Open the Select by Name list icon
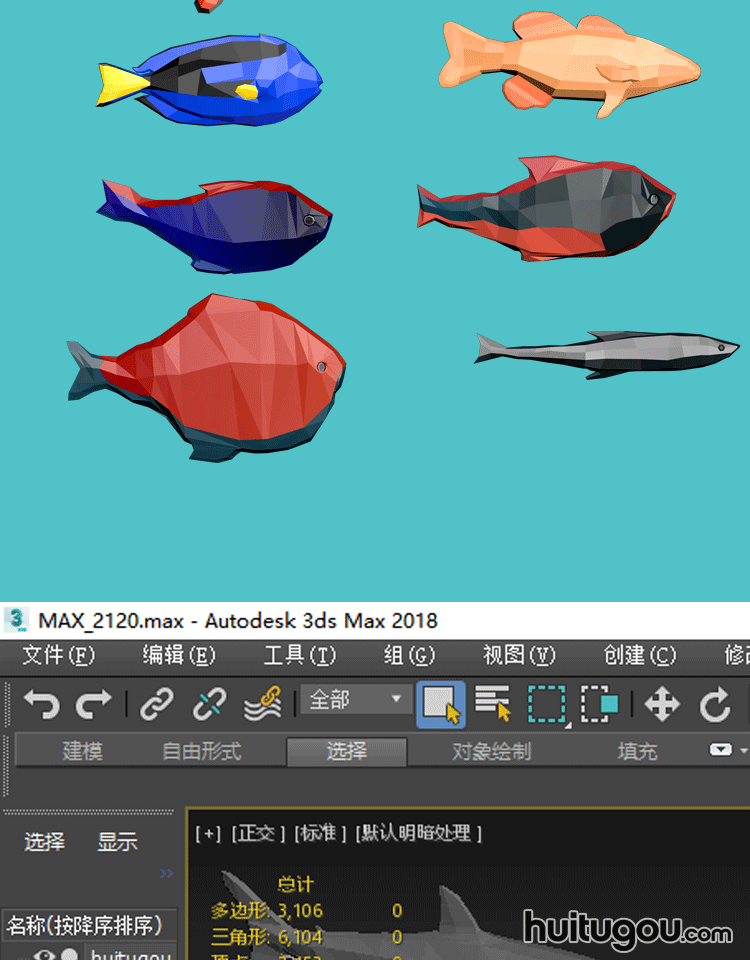 pyautogui.click(x=492, y=704)
